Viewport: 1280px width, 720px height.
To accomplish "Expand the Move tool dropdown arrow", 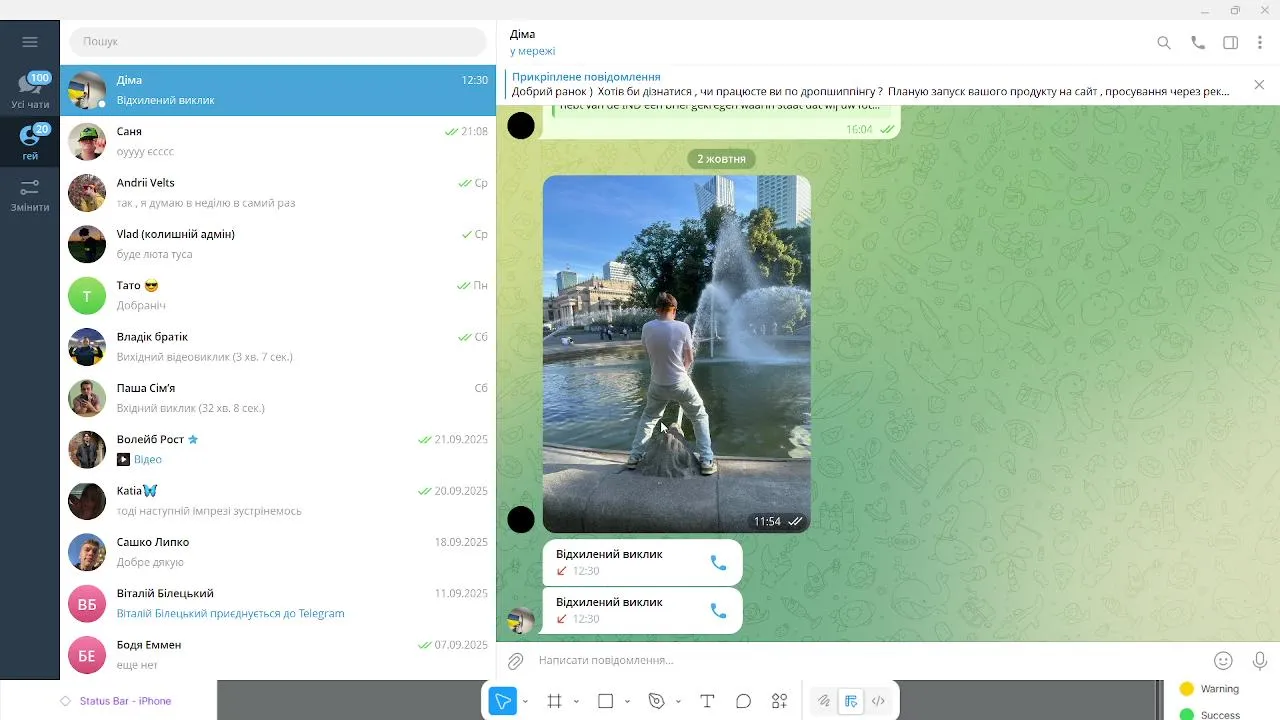I will [x=526, y=702].
